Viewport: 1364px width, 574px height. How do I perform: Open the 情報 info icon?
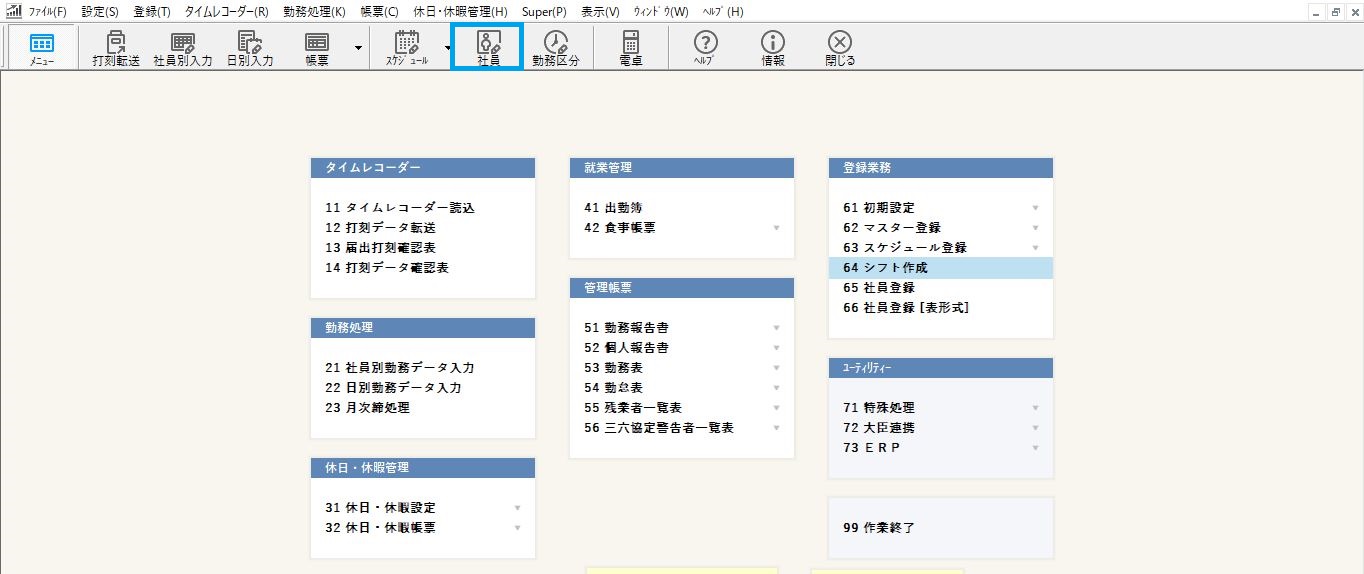[772, 47]
